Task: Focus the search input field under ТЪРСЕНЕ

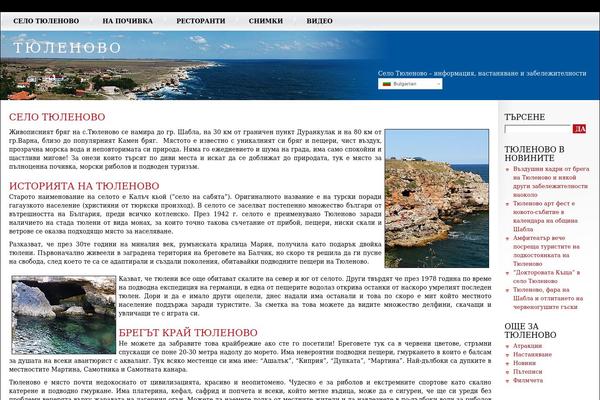Action: pyautogui.click(x=537, y=129)
